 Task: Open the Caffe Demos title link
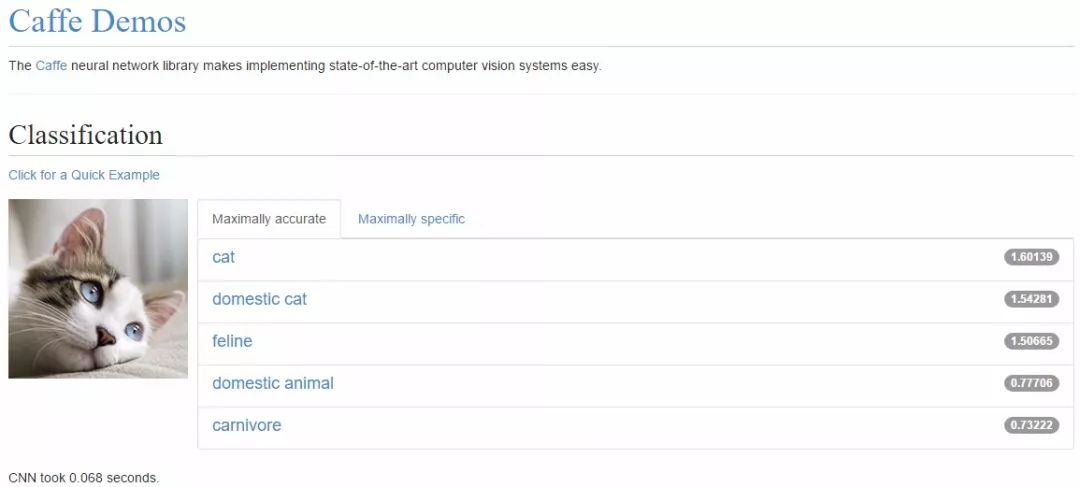[97, 21]
